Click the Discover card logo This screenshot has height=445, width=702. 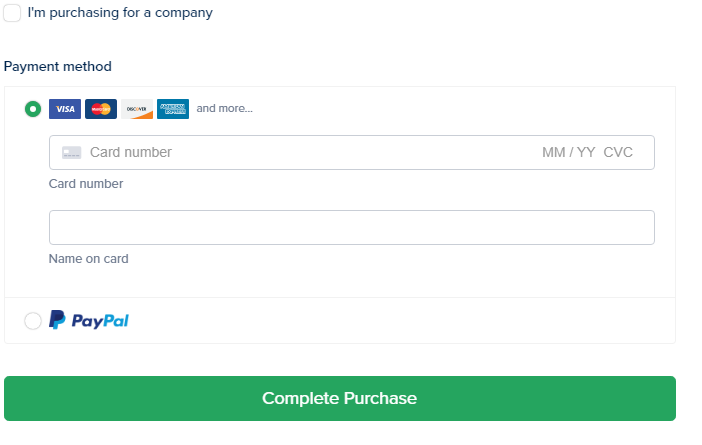click(x=137, y=109)
